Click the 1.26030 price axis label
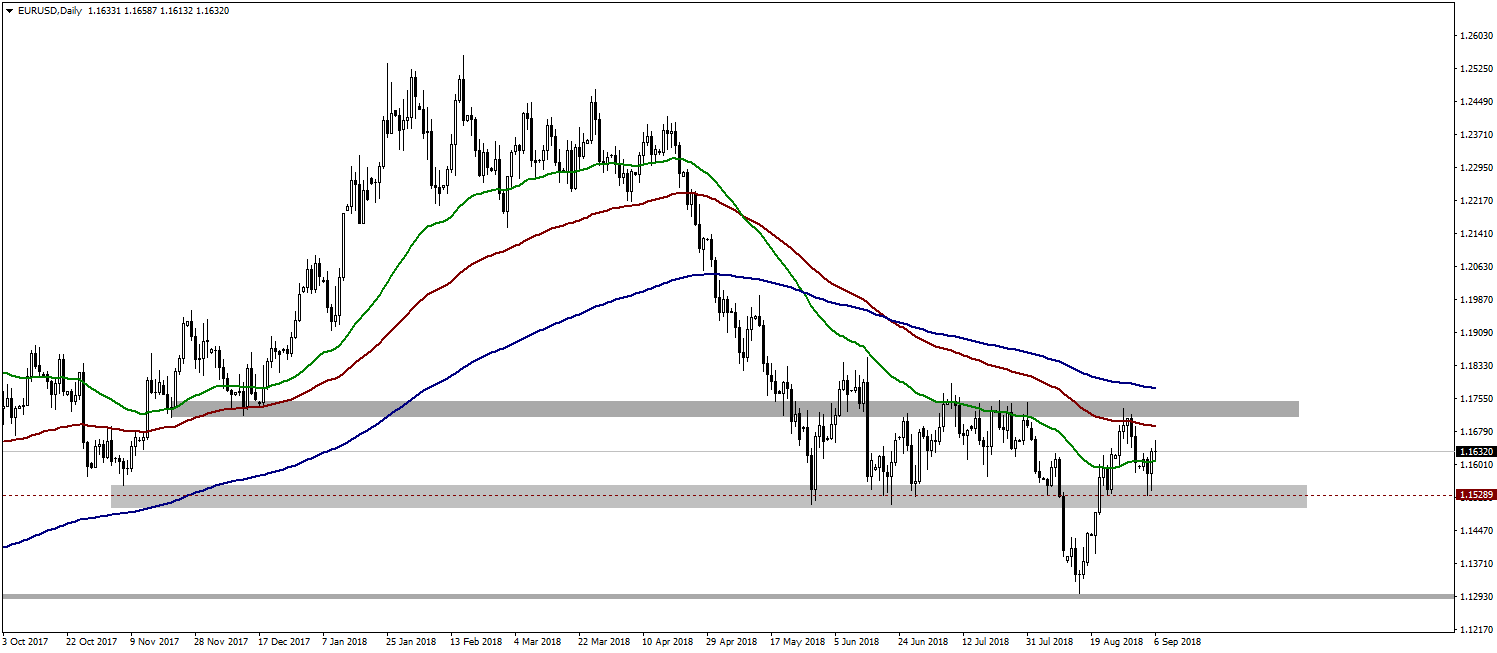 coord(1476,36)
